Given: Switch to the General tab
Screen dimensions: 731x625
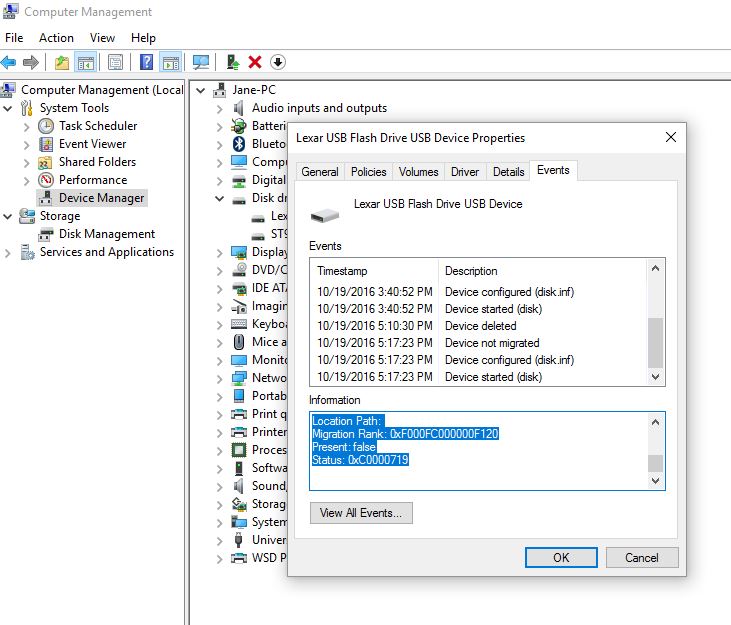Looking at the screenshot, I should (320, 172).
